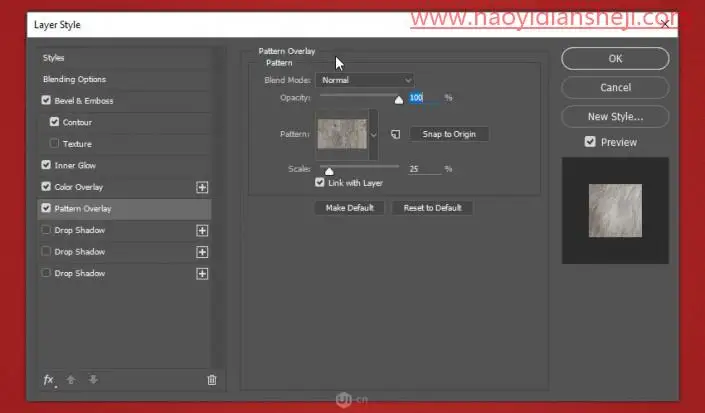Open the fx add layer style menu
The width and height of the screenshot is (705, 413).
tap(49, 380)
